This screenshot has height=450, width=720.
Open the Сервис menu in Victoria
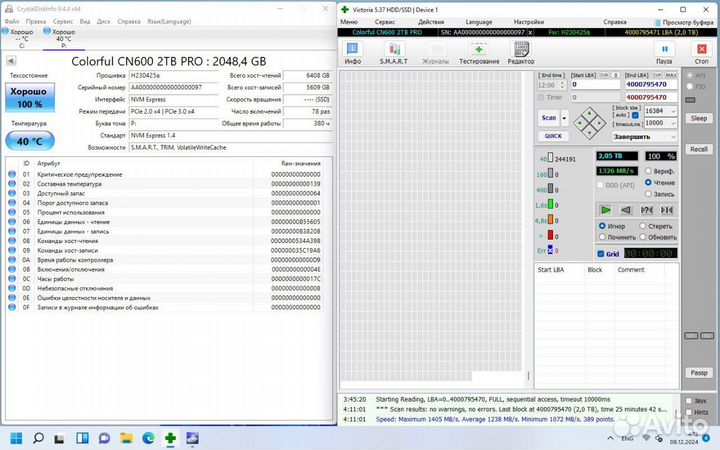[384, 21]
